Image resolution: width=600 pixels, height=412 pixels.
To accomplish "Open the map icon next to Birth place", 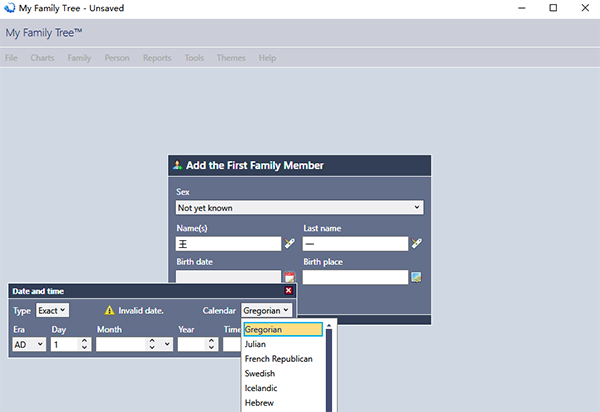I will coord(416,277).
